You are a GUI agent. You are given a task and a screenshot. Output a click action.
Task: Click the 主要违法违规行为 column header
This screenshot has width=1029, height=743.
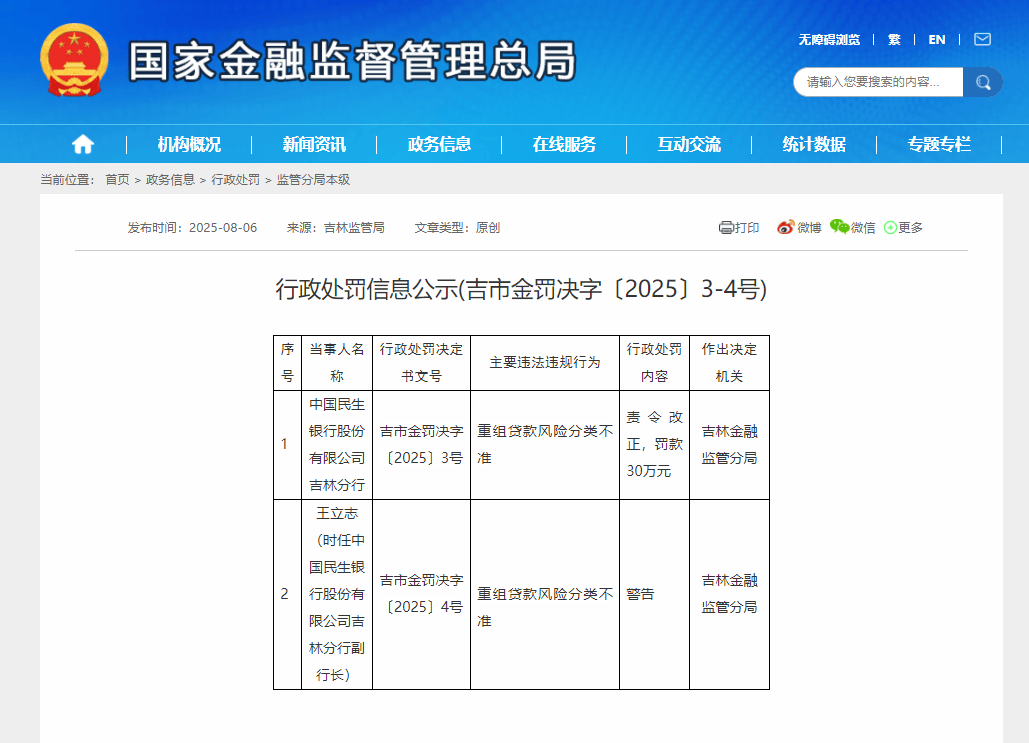545,363
